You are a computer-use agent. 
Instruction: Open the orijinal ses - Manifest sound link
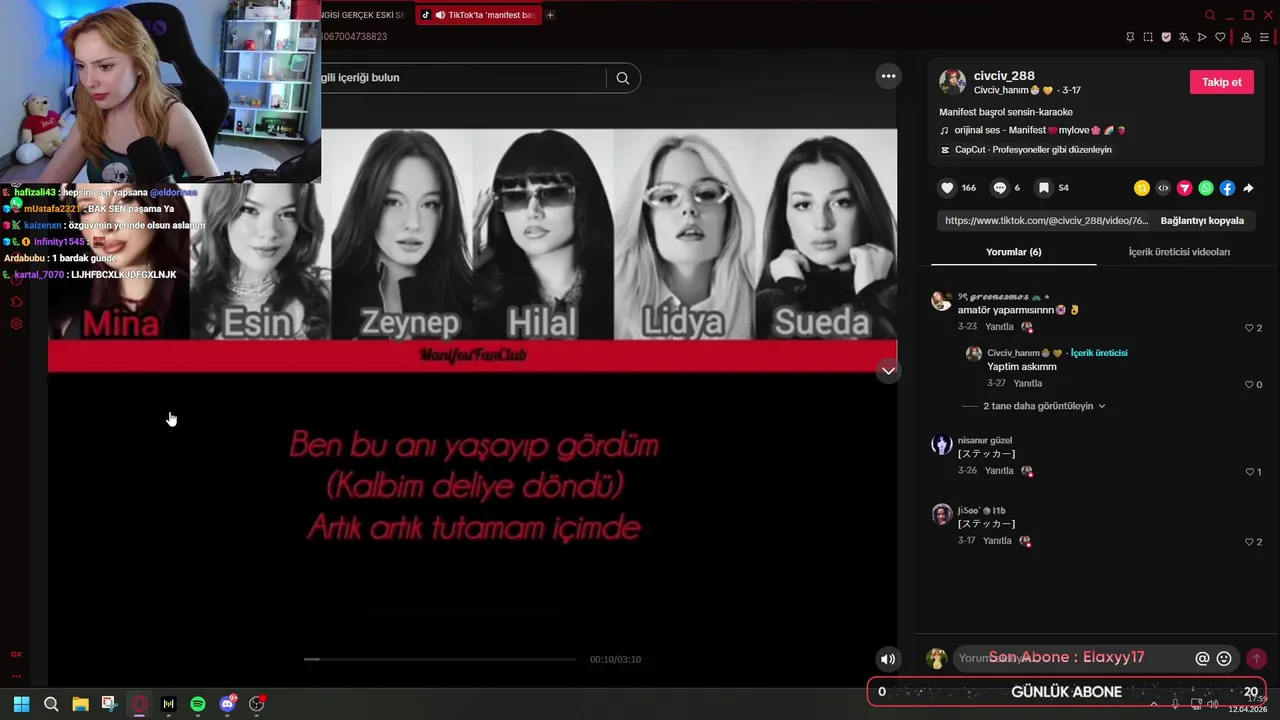click(1033, 131)
